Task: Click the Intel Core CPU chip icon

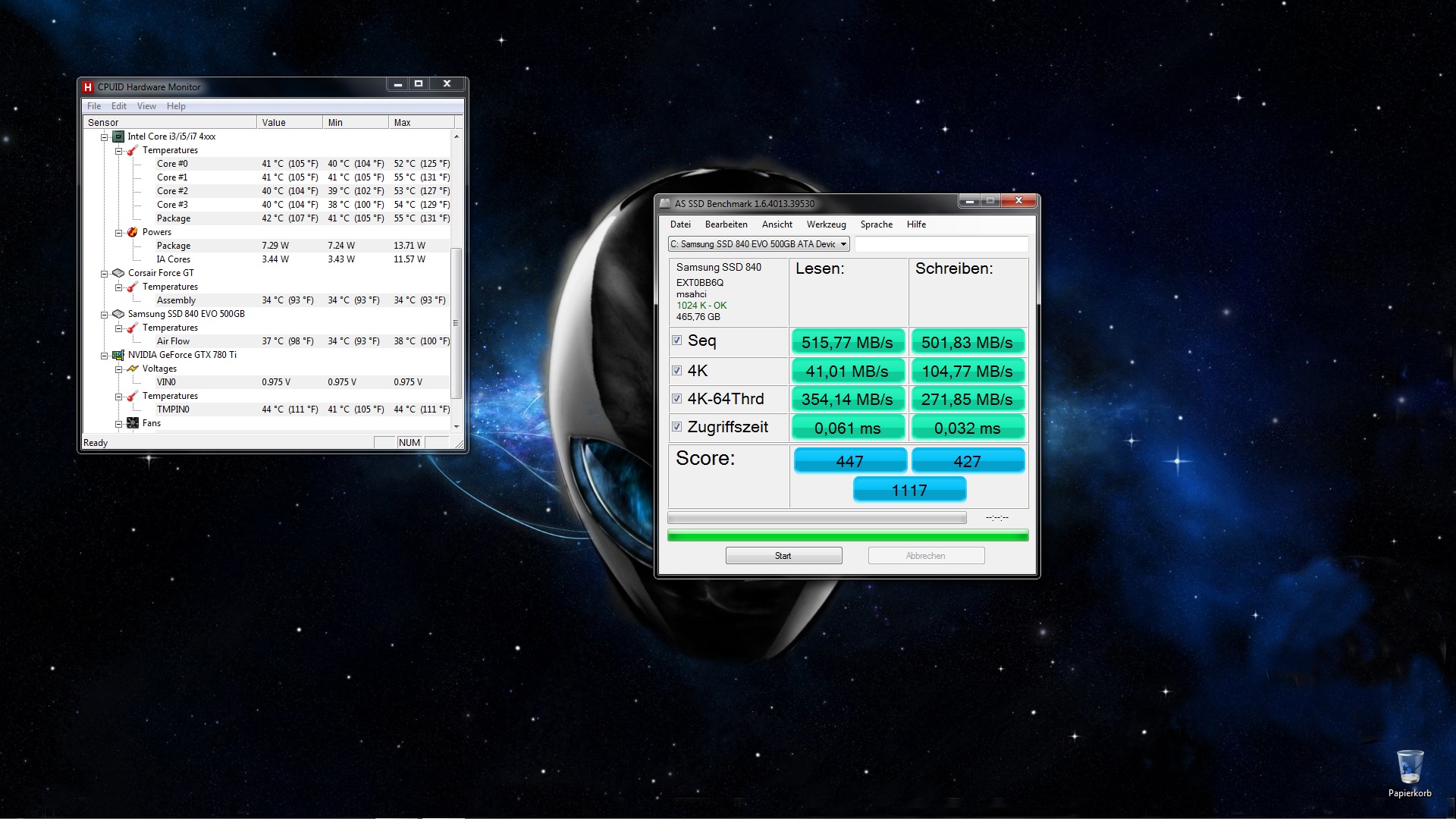Action: click(x=118, y=136)
